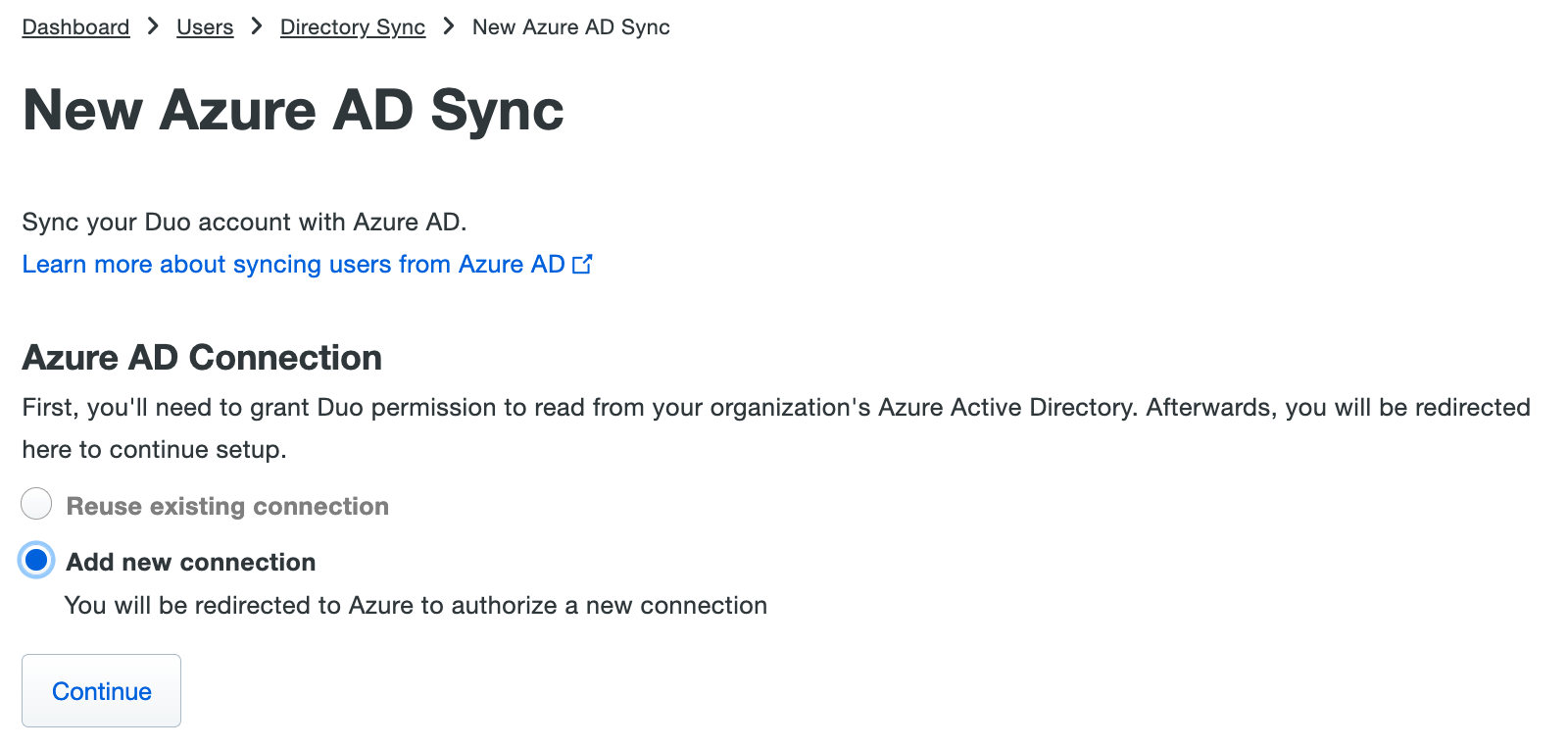Click 'New Azure AD Sync' page title
1568x749 pixels.
tap(293, 110)
